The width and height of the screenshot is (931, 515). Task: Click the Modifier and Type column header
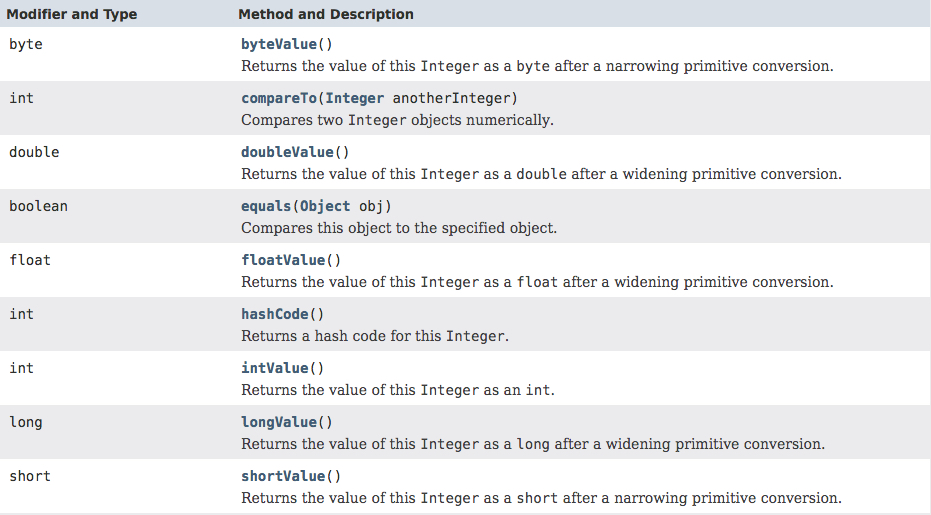[72, 14]
